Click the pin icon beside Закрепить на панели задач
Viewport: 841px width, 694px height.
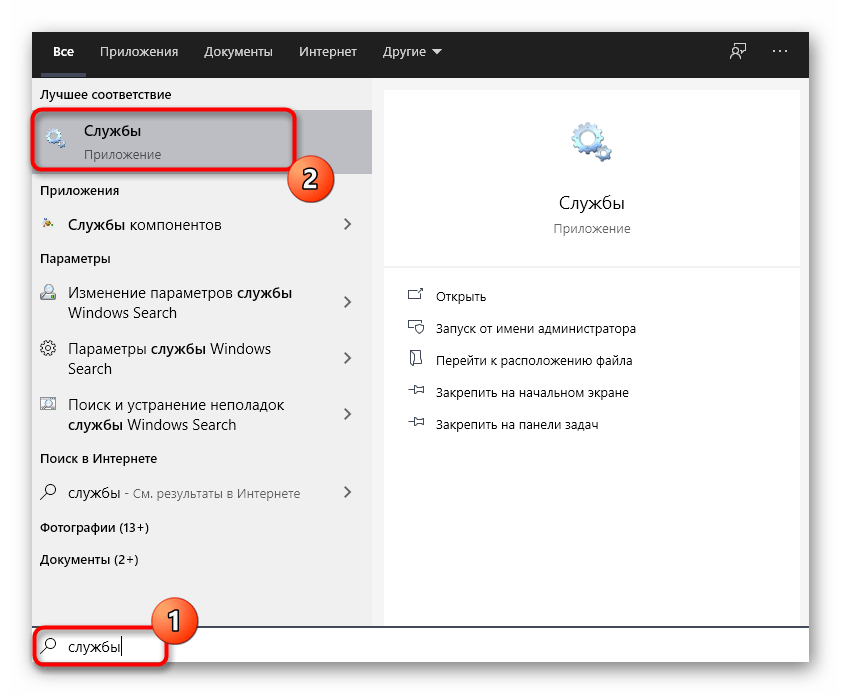[x=416, y=423]
